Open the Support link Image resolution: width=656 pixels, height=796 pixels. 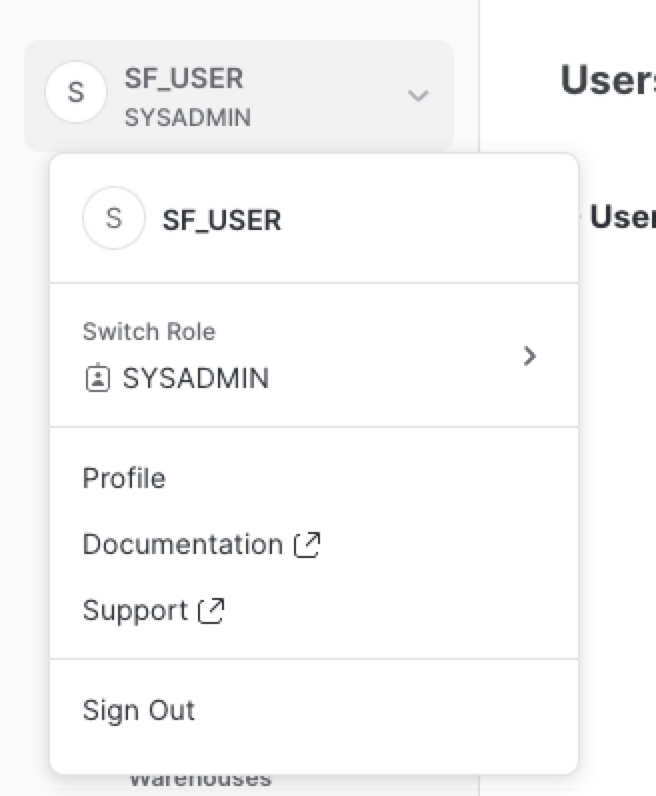[x=135, y=611]
